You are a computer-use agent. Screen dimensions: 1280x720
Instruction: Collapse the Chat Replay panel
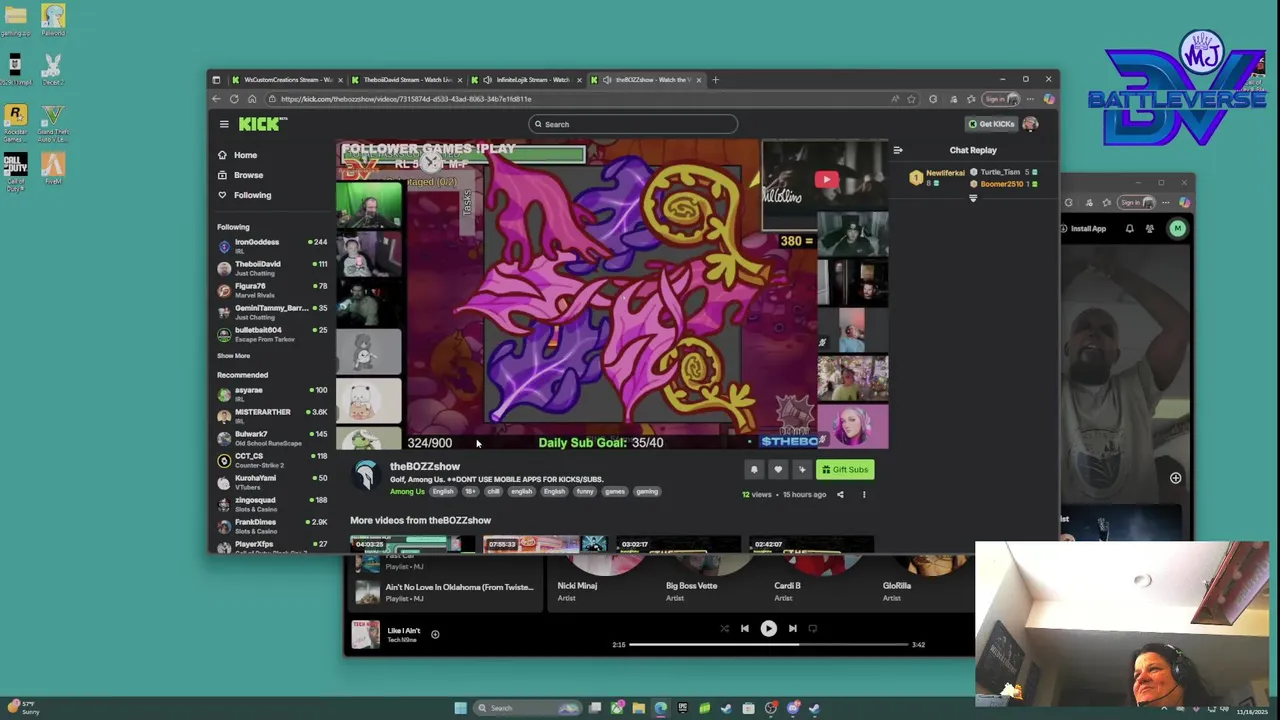point(898,150)
